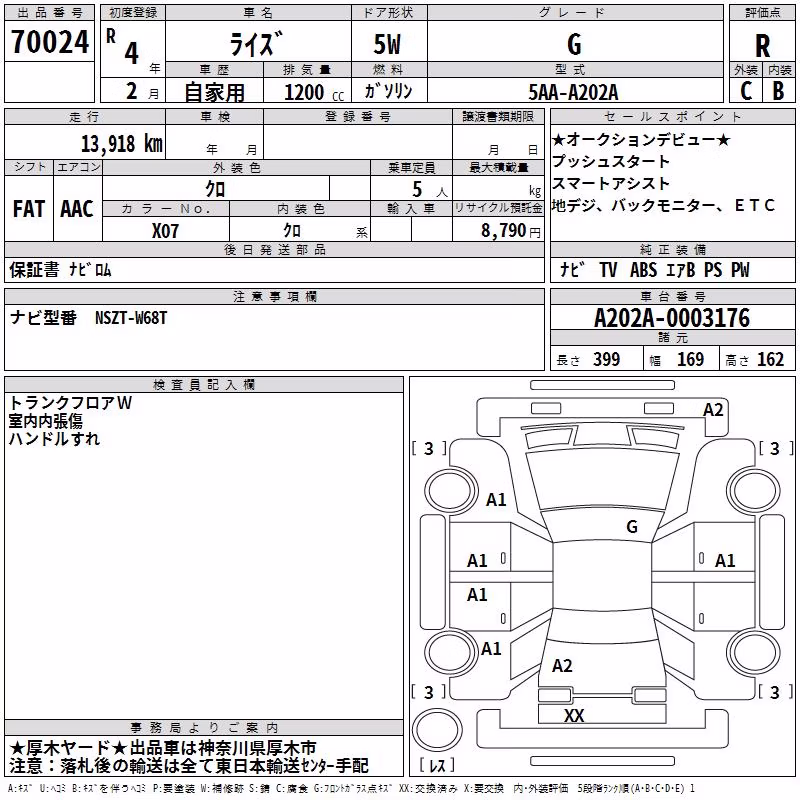
Task: Select grade value G in header
Action: 574,44
